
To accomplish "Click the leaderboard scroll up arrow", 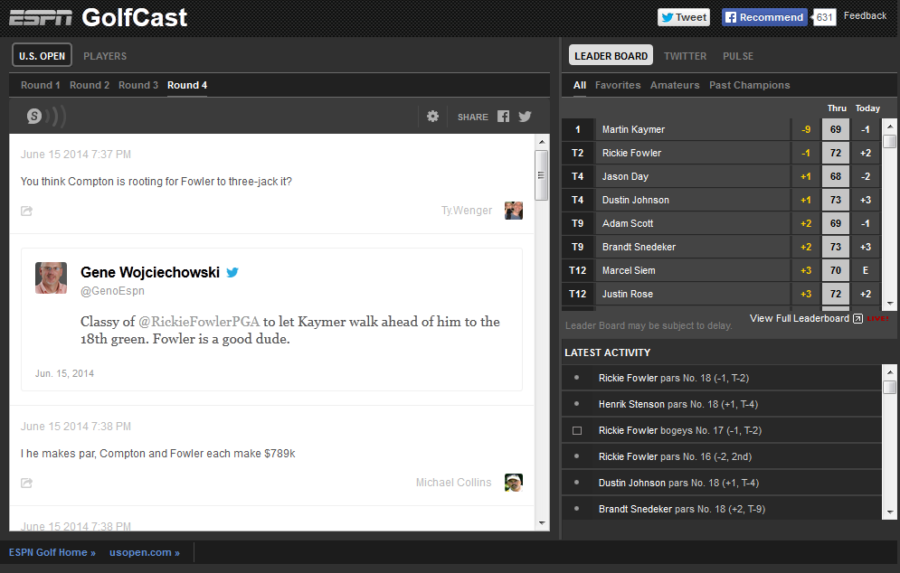I will pyautogui.click(x=890, y=126).
